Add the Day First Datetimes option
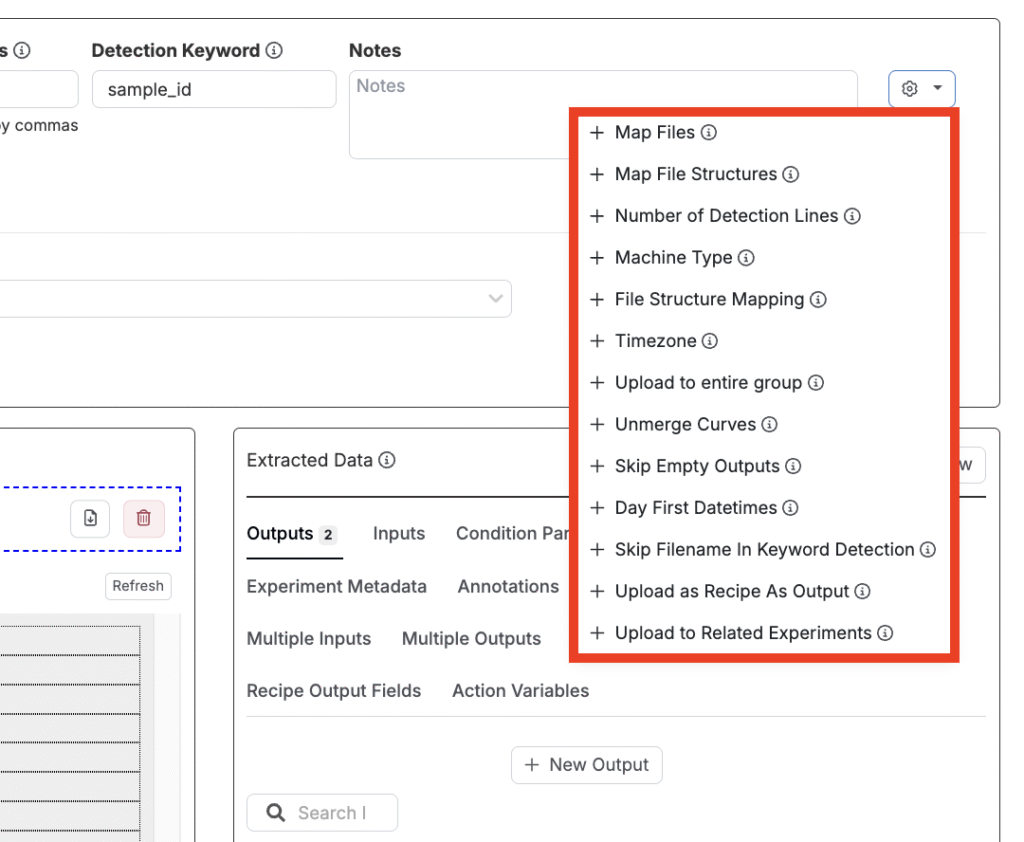Image resolution: width=1024 pixels, height=842 pixels. (695, 508)
